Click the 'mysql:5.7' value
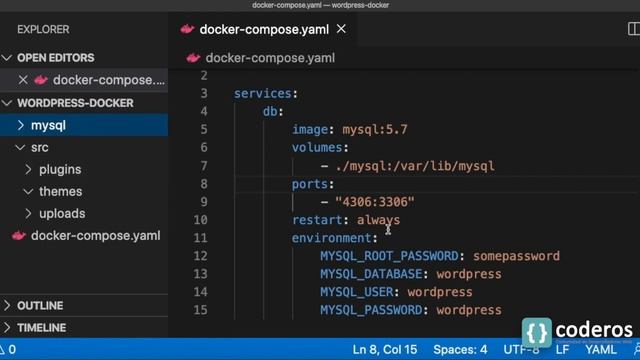This screenshot has height=360, width=640. pyautogui.click(x=375, y=129)
